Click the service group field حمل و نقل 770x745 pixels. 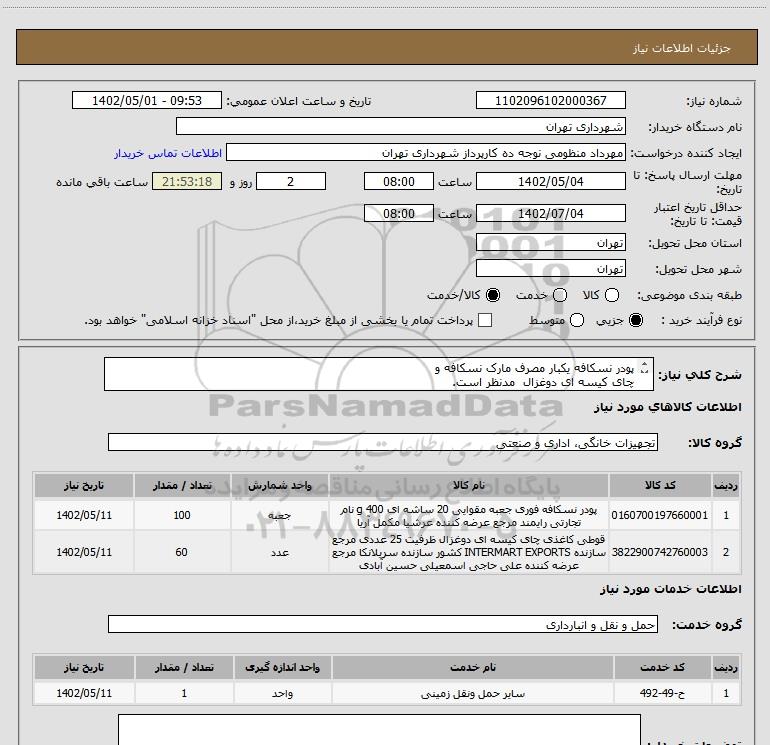[383, 624]
